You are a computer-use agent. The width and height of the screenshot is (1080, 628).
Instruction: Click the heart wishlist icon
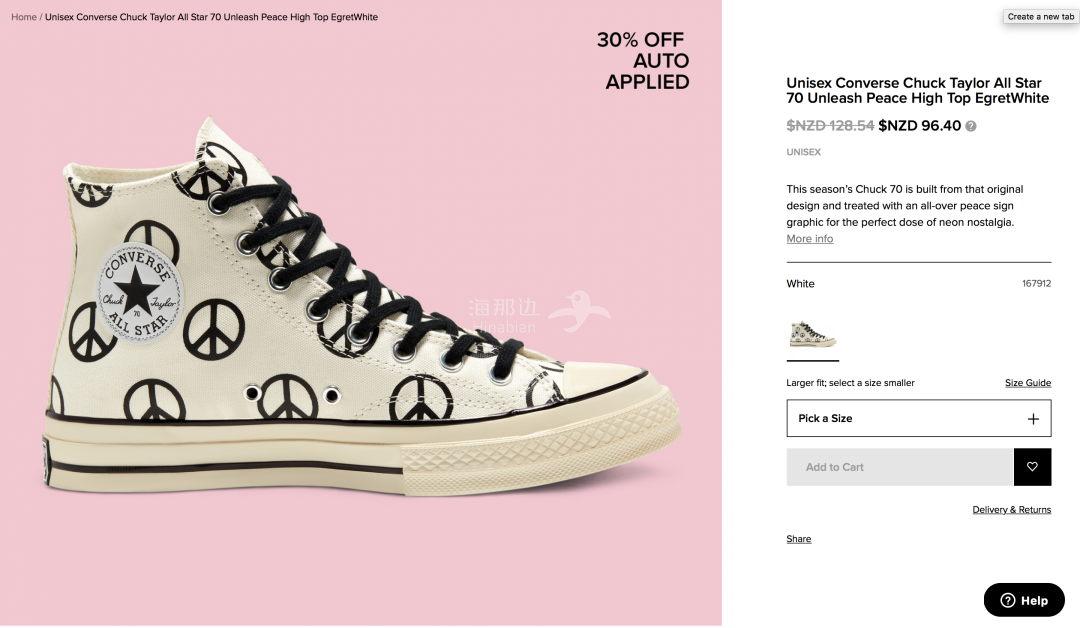pos(1032,467)
